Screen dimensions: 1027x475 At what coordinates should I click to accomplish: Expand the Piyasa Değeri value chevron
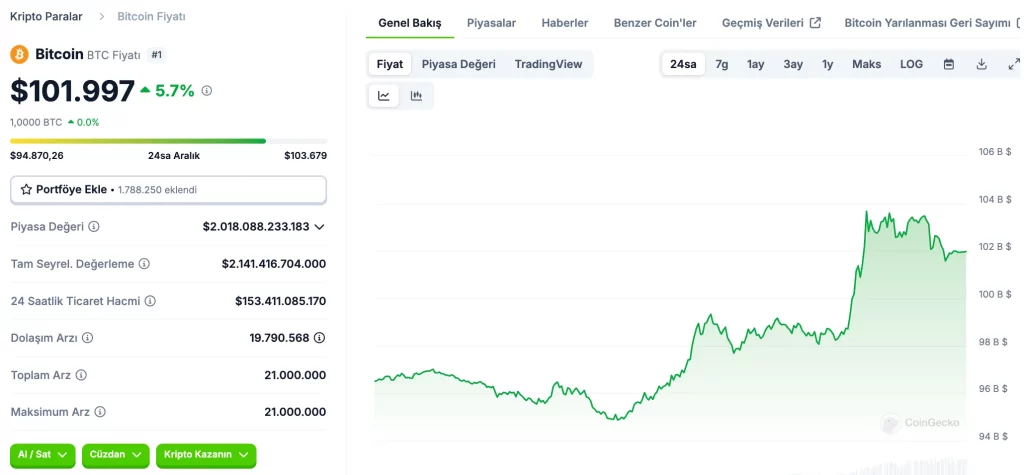320,227
